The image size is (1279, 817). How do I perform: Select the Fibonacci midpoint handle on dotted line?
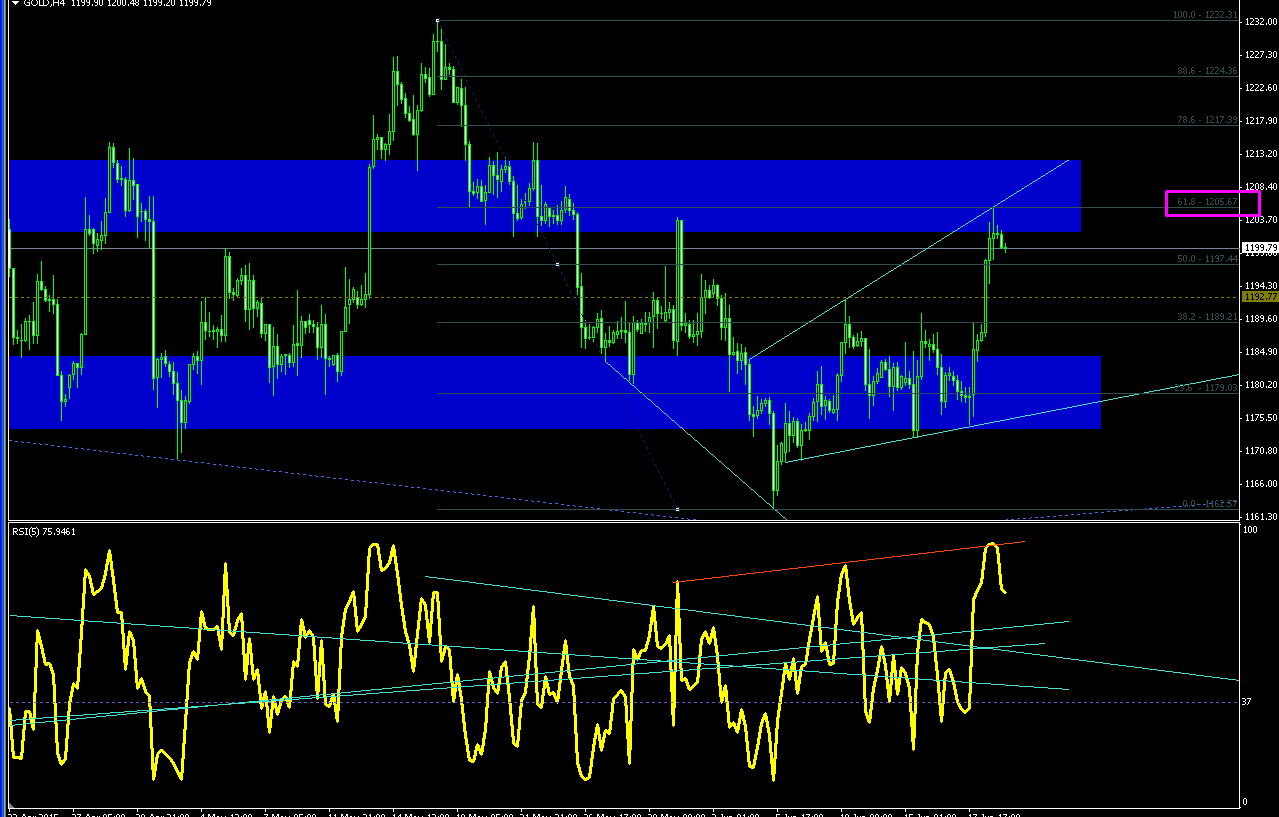tap(557, 264)
